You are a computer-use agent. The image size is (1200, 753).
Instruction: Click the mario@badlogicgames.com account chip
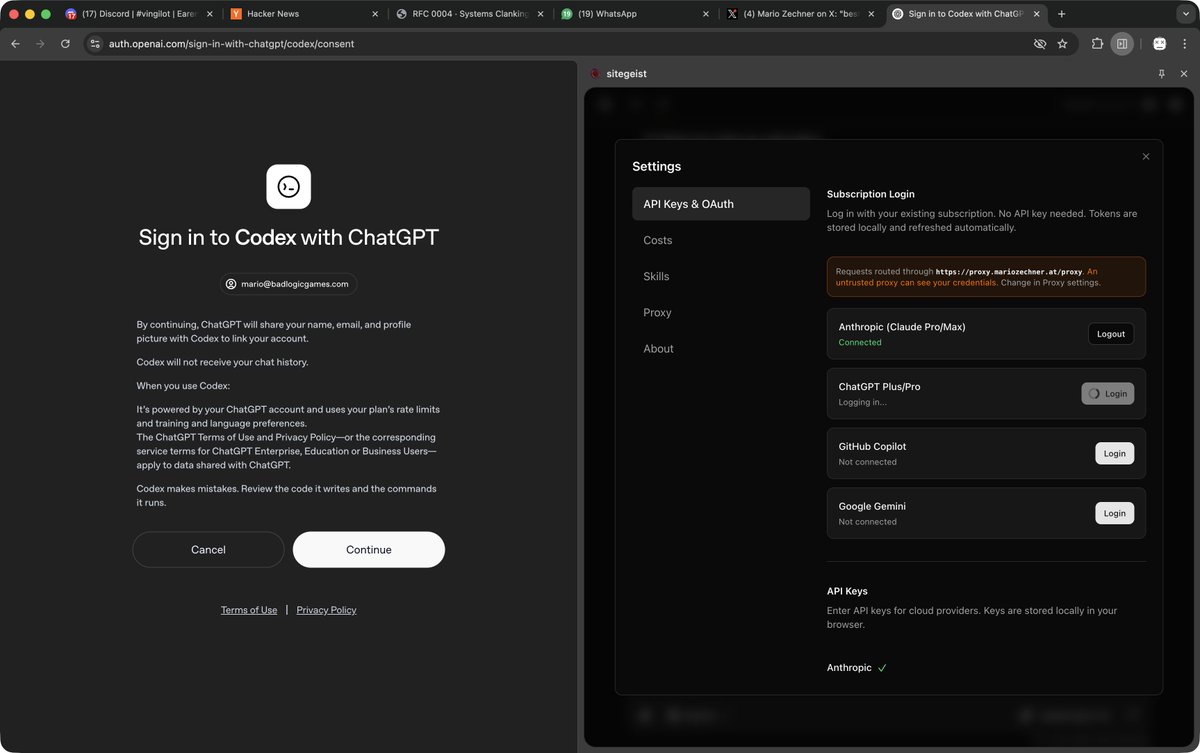[288, 284]
